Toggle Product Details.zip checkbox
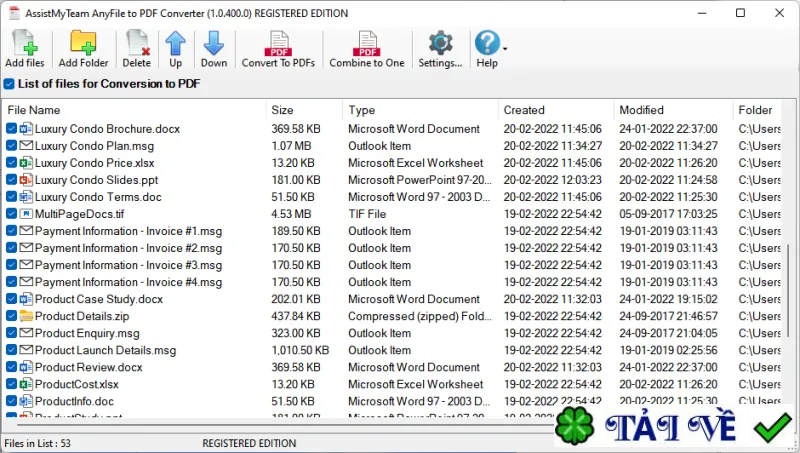 point(11,316)
